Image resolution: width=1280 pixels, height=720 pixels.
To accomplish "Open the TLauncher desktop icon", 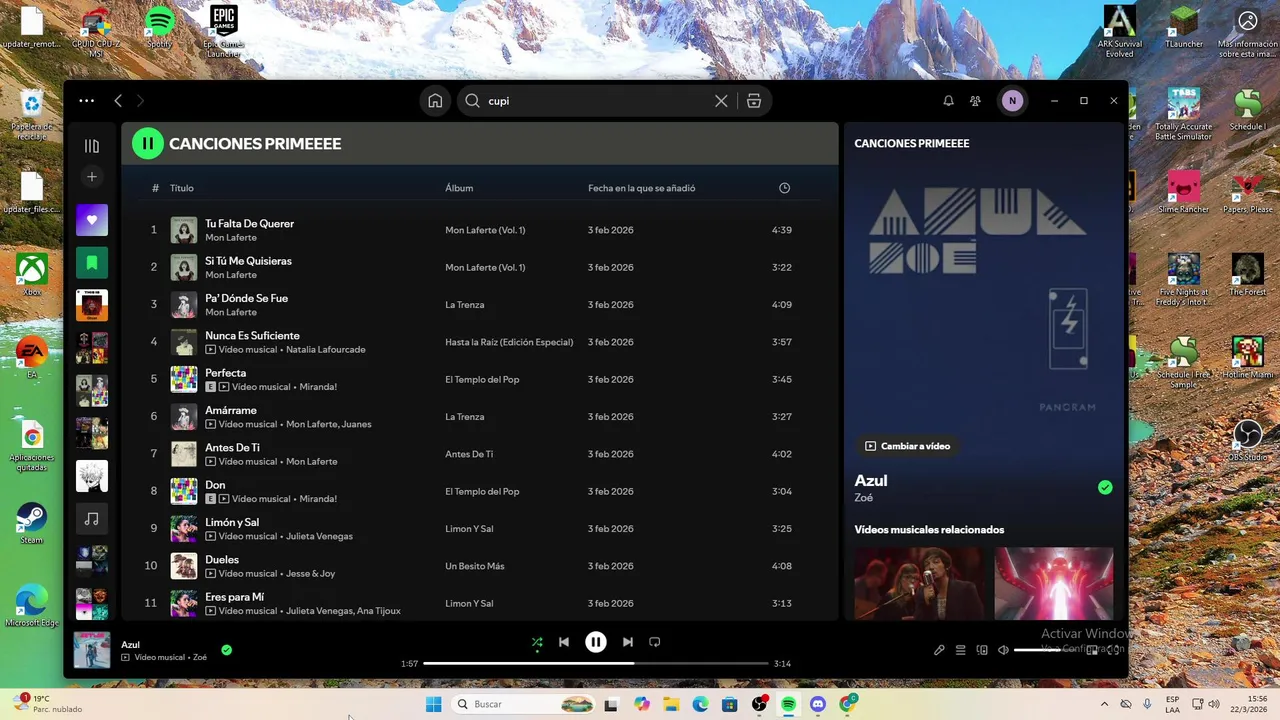I will 1184,27.
